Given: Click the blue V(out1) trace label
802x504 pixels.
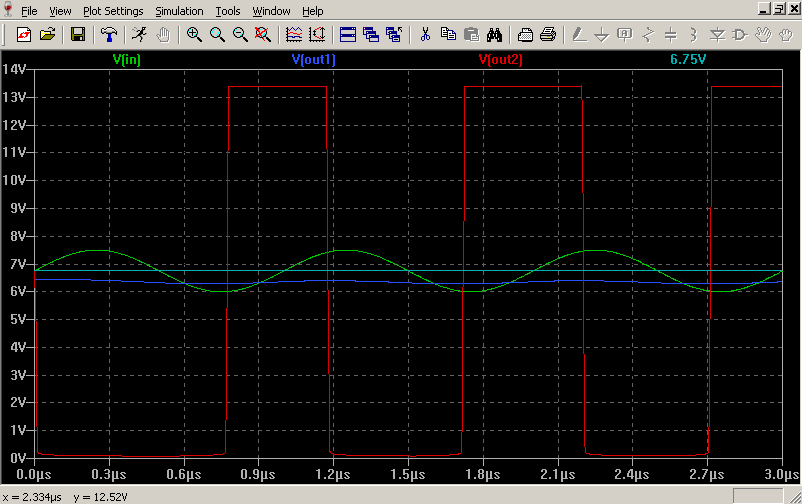Looking at the screenshot, I should click(314, 59).
